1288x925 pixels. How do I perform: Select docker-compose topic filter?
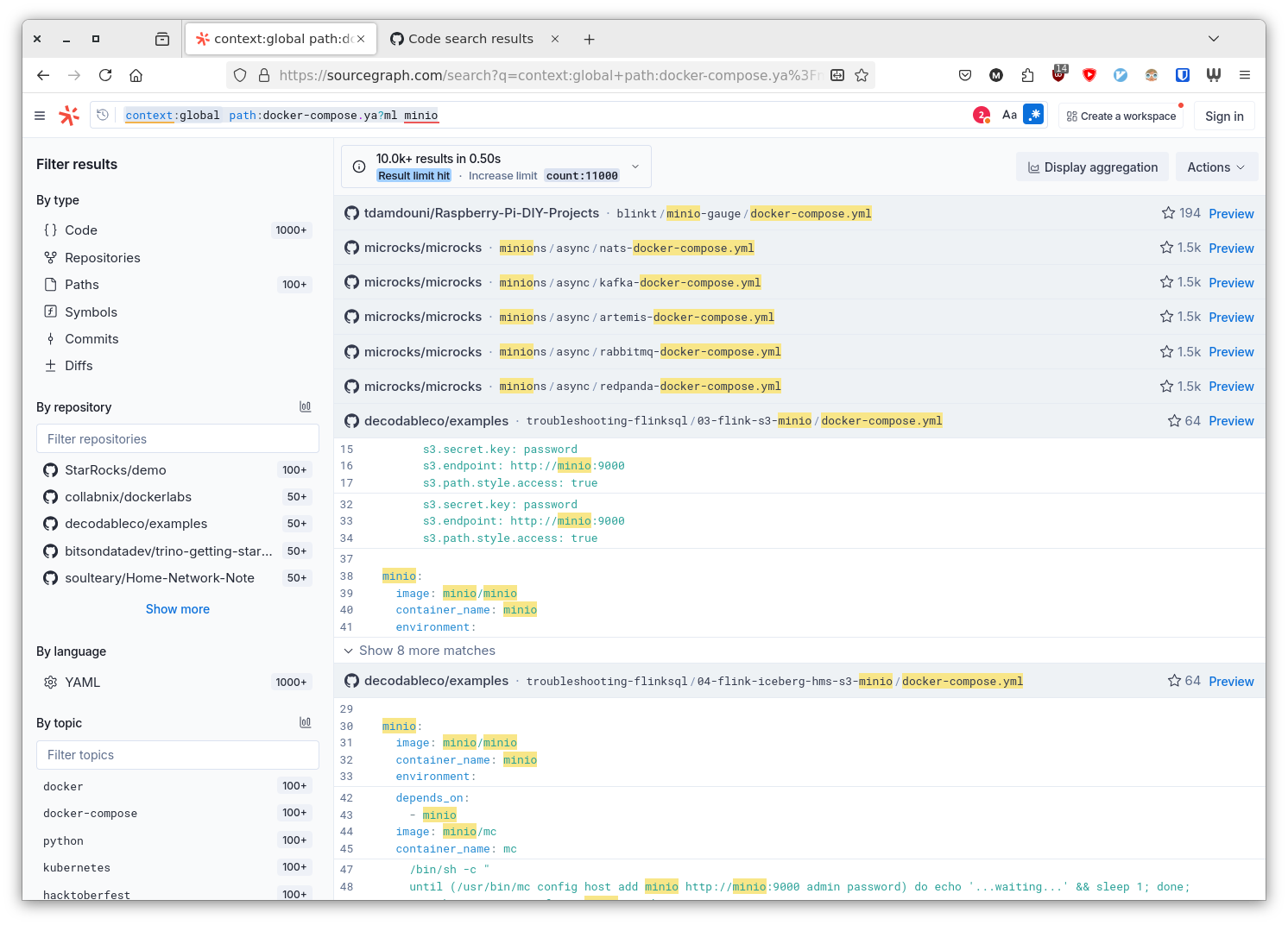coord(177,813)
